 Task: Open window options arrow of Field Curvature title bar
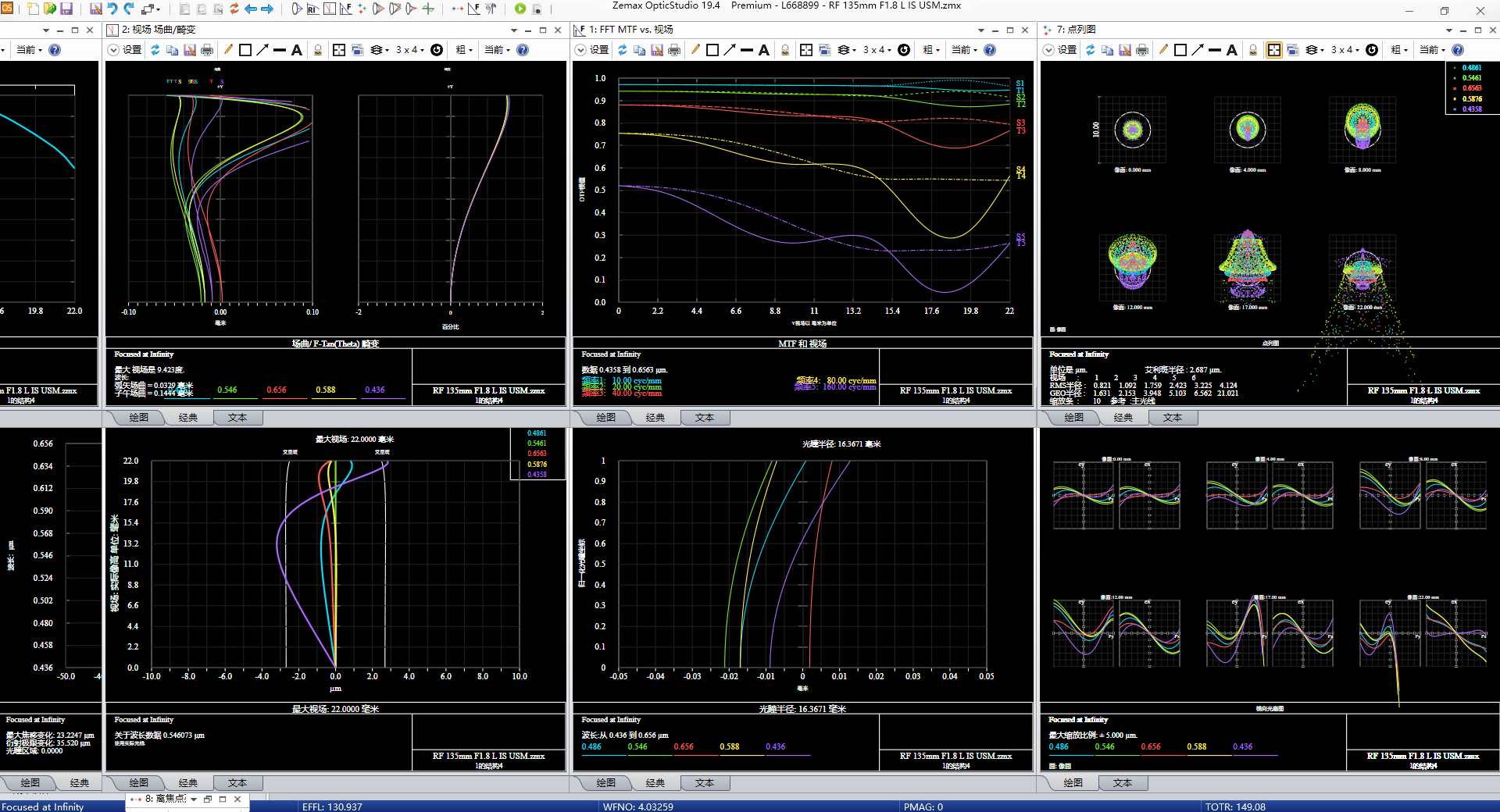[x=514, y=30]
